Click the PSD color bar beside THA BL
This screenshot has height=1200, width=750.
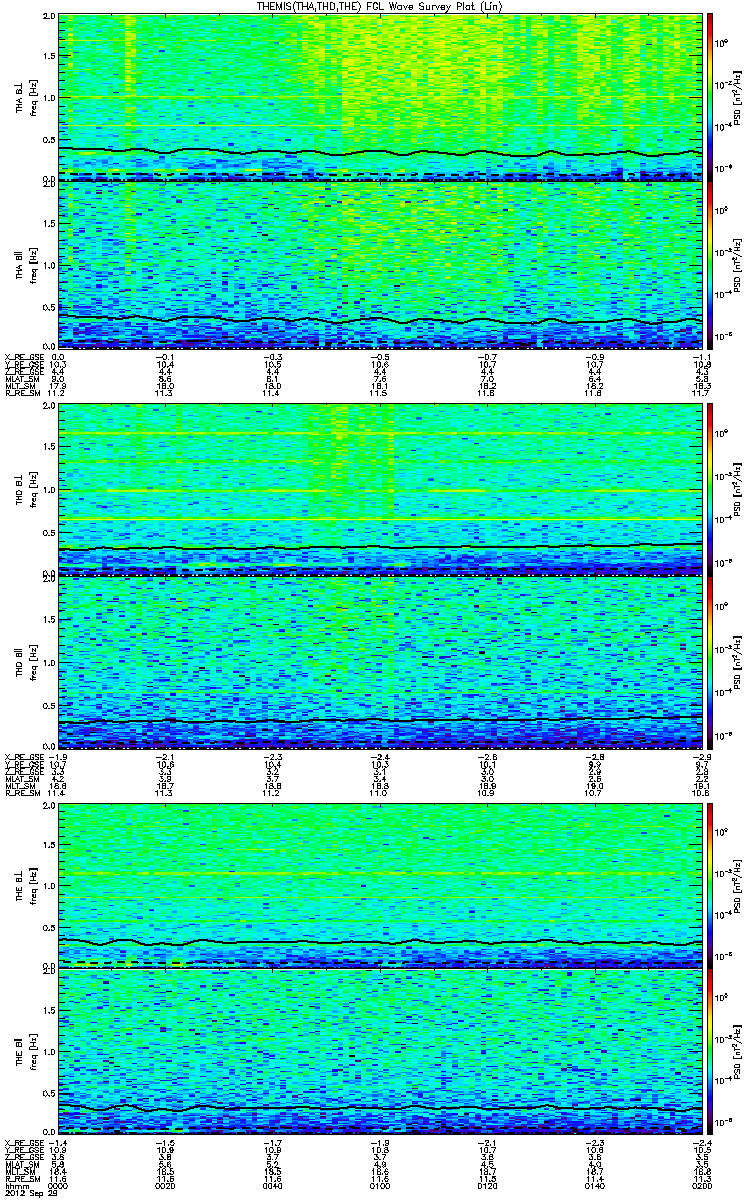[x=710, y=97]
